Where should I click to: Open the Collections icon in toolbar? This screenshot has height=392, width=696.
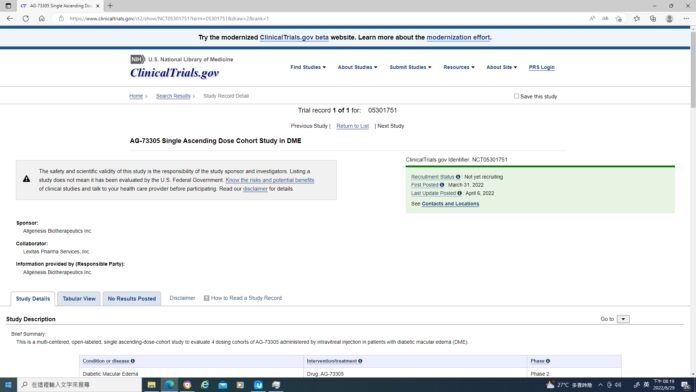653,19
